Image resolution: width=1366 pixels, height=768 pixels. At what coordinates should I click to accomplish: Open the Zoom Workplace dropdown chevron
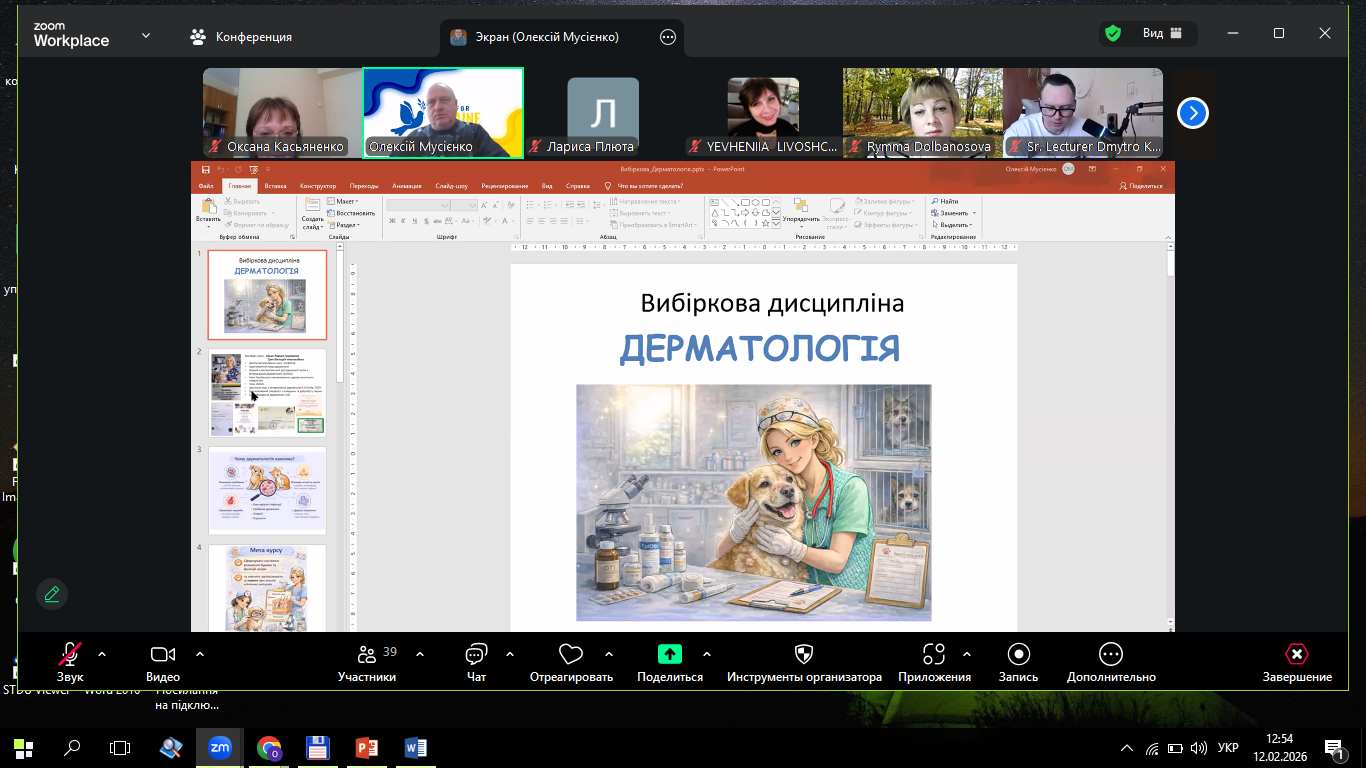point(146,36)
